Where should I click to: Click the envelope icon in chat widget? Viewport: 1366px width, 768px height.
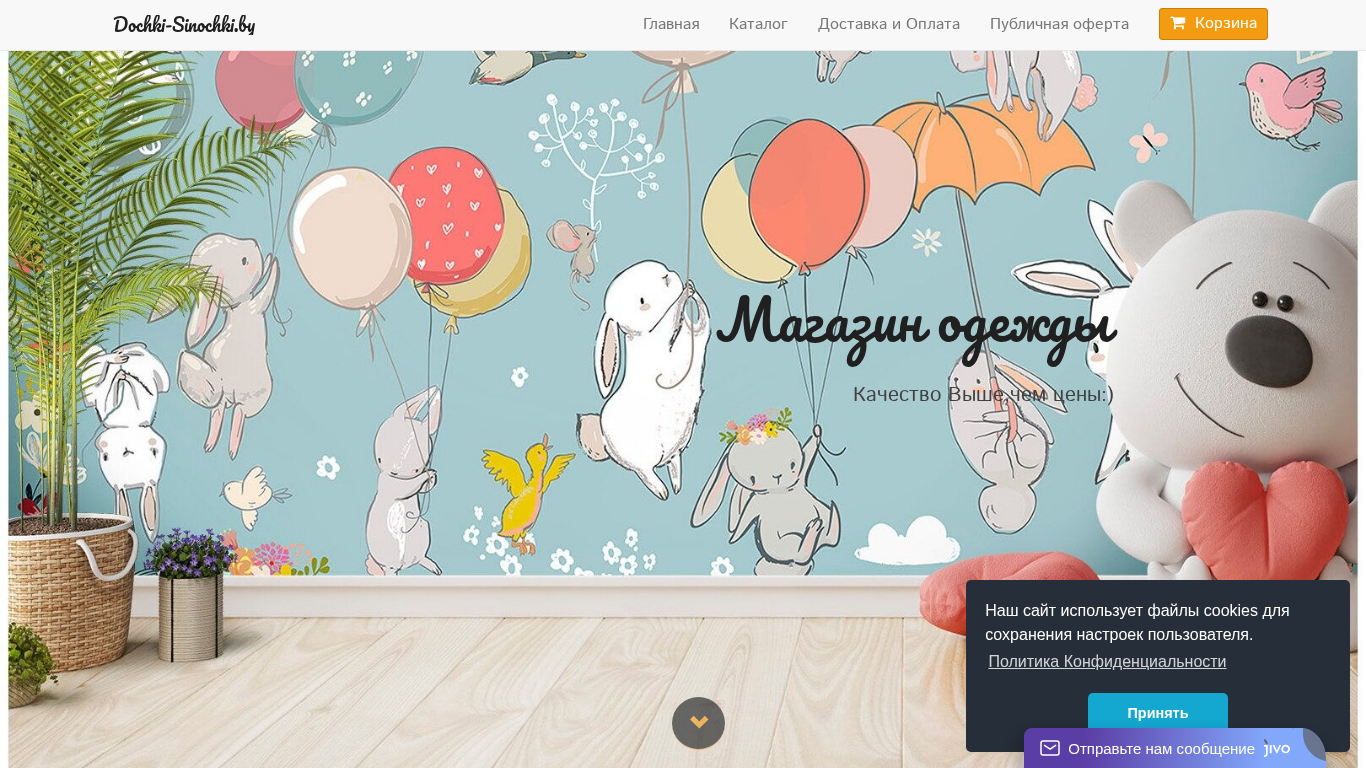coord(1049,748)
